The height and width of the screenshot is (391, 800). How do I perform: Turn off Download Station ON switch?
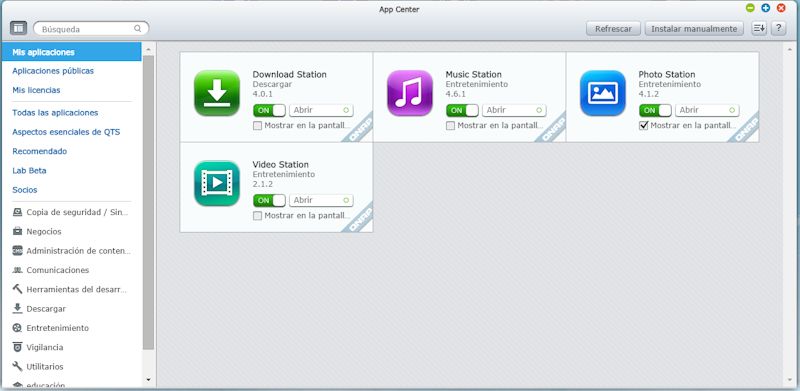click(x=269, y=110)
